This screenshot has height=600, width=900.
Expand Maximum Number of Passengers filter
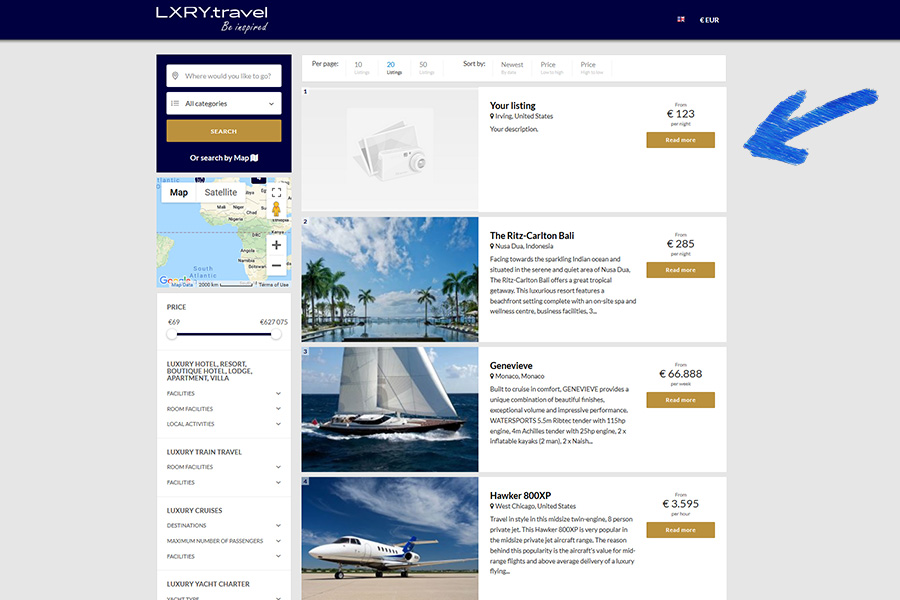click(224, 541)
